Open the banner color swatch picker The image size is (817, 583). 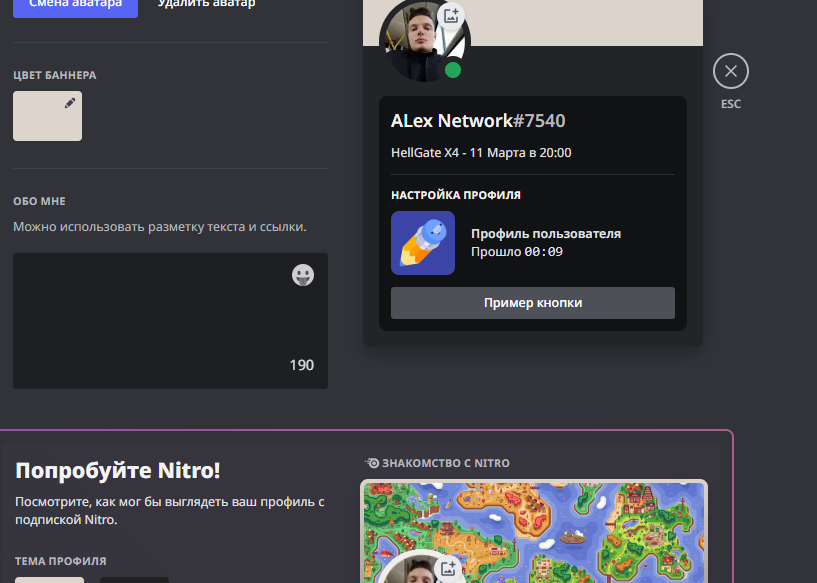click(x=47, y=116)
